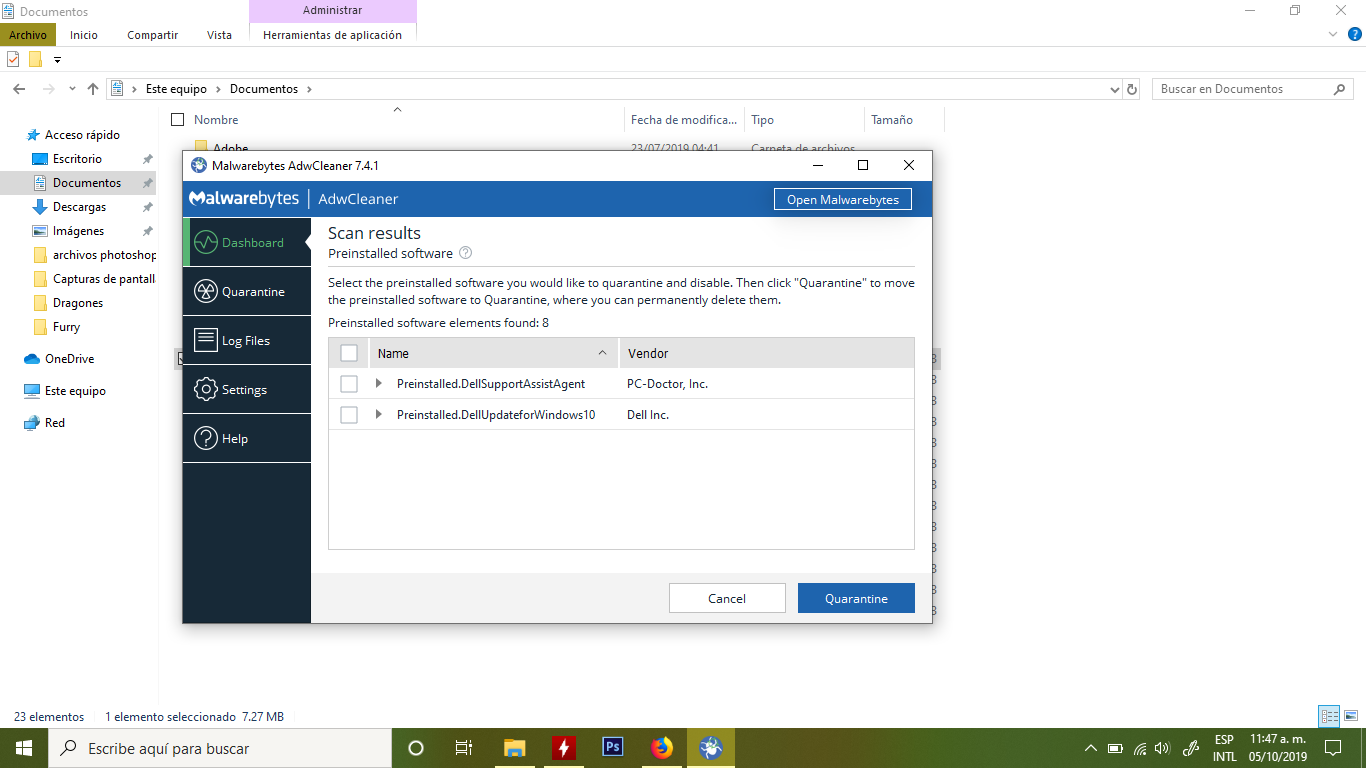Open the red lightning app on taskbar
This screenshot has height=768, width=1366.
tap(564, 748)
